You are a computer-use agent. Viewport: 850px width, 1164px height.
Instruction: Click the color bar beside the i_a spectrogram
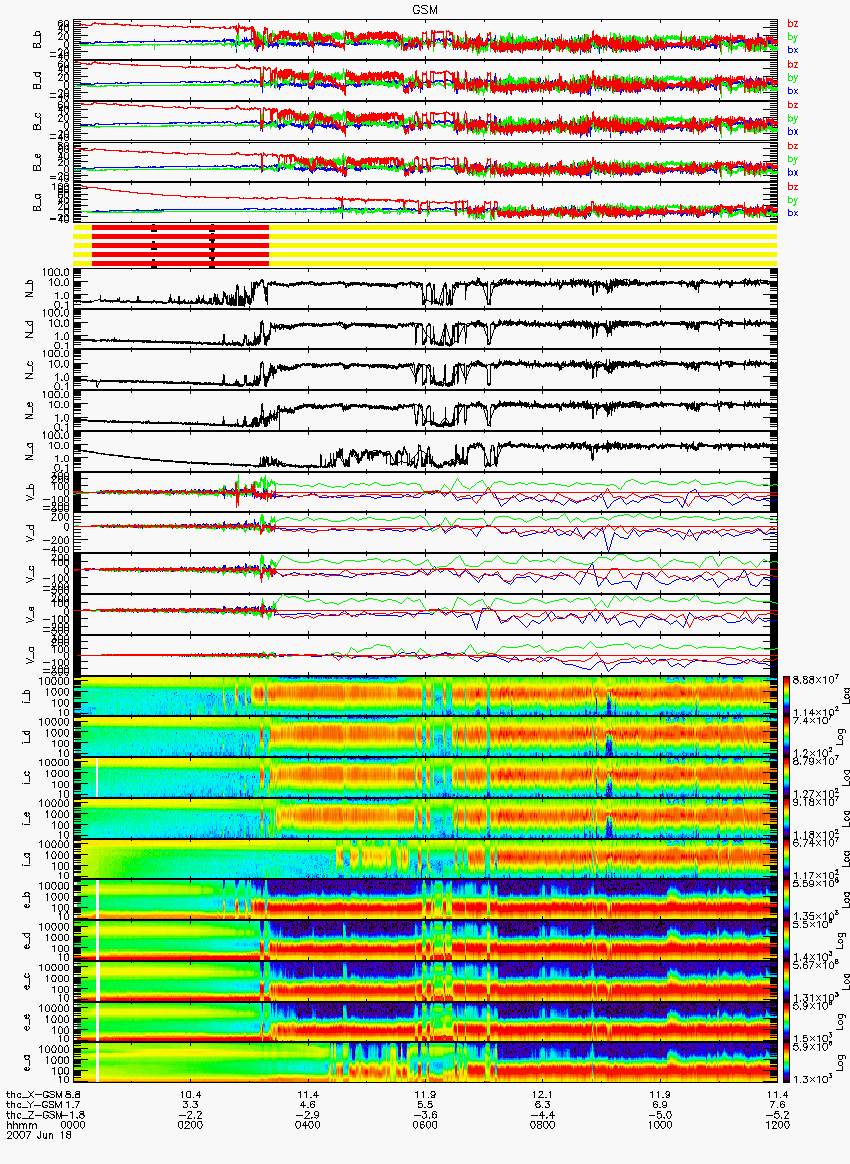point(787,859)
